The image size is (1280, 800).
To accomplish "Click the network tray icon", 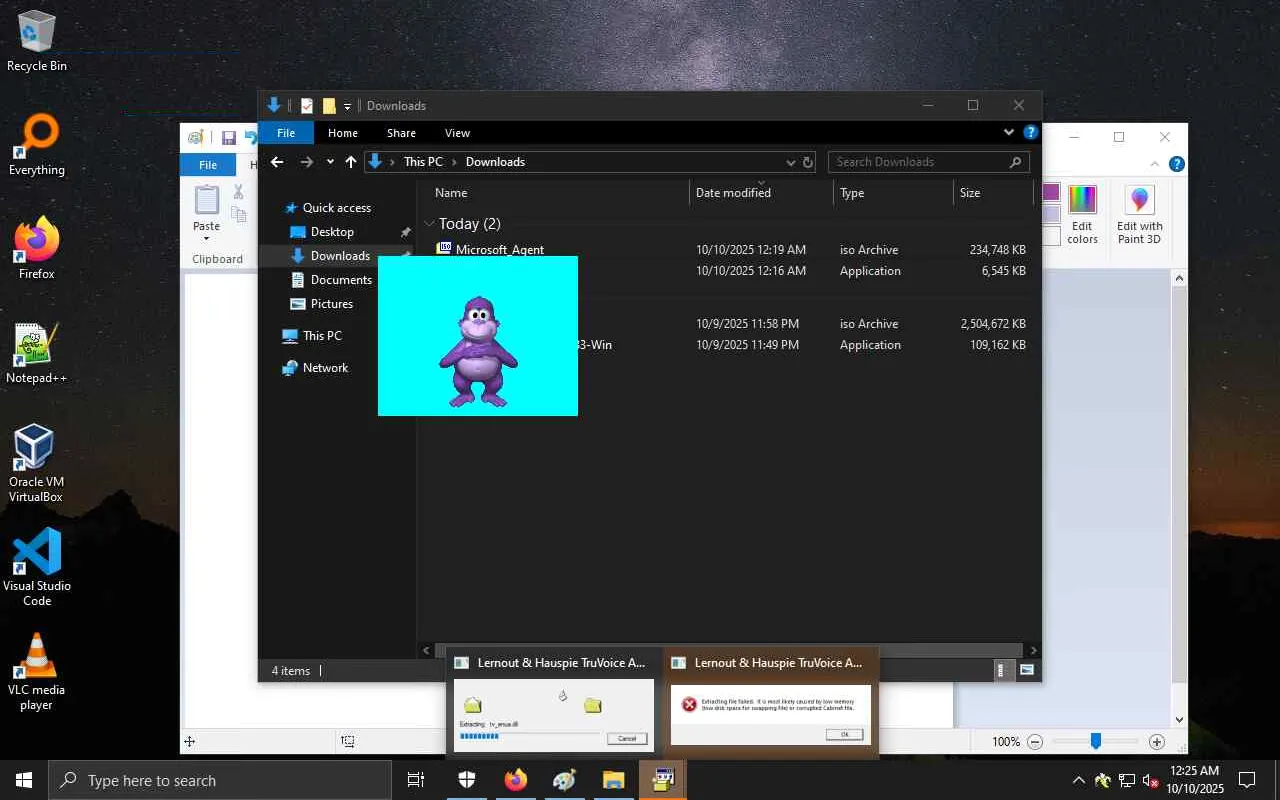I will 1127,780.
